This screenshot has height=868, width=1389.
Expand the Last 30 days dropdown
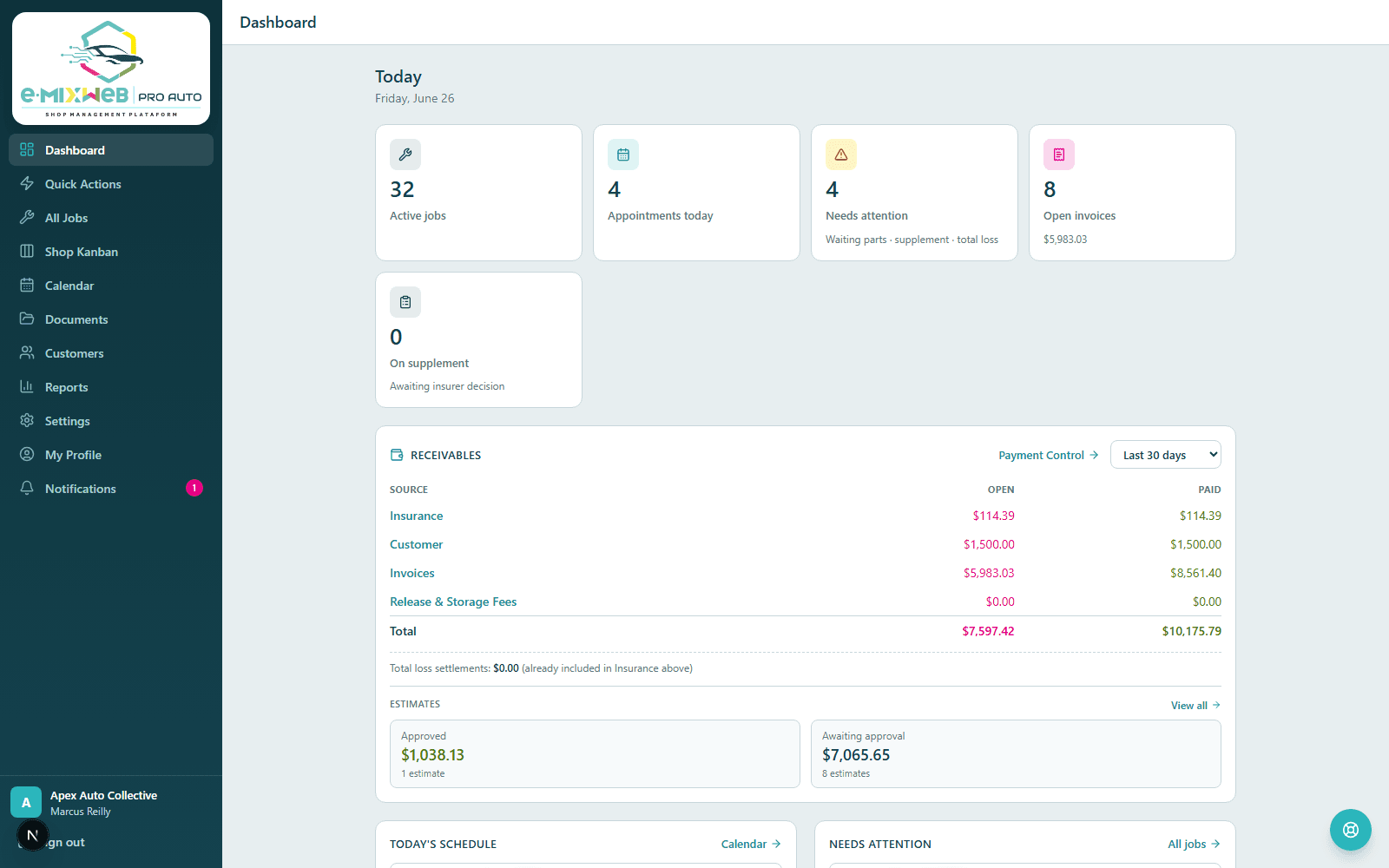coord(1166,455)
